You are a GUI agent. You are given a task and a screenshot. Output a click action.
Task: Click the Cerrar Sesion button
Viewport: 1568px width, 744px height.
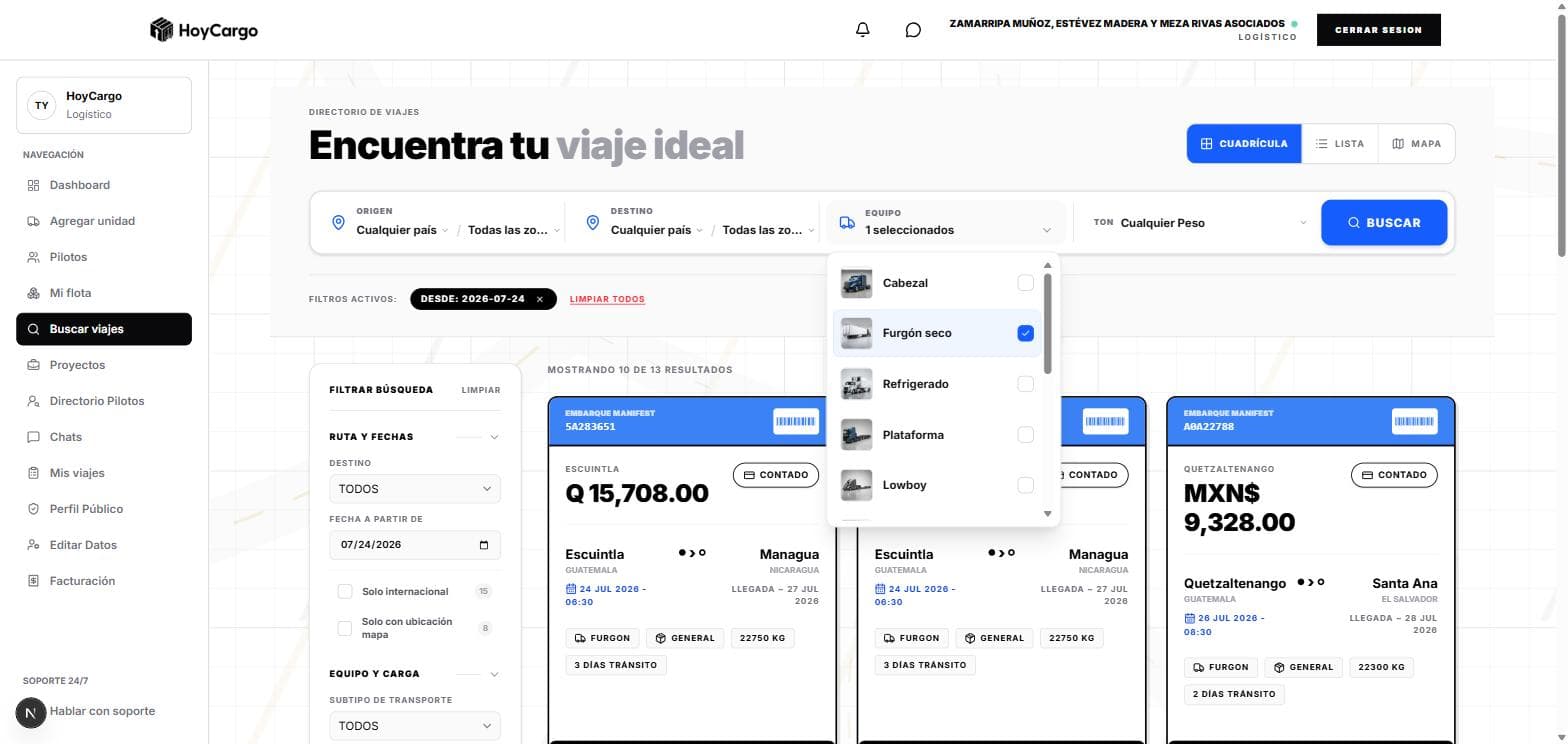(x=1378, y=30)
